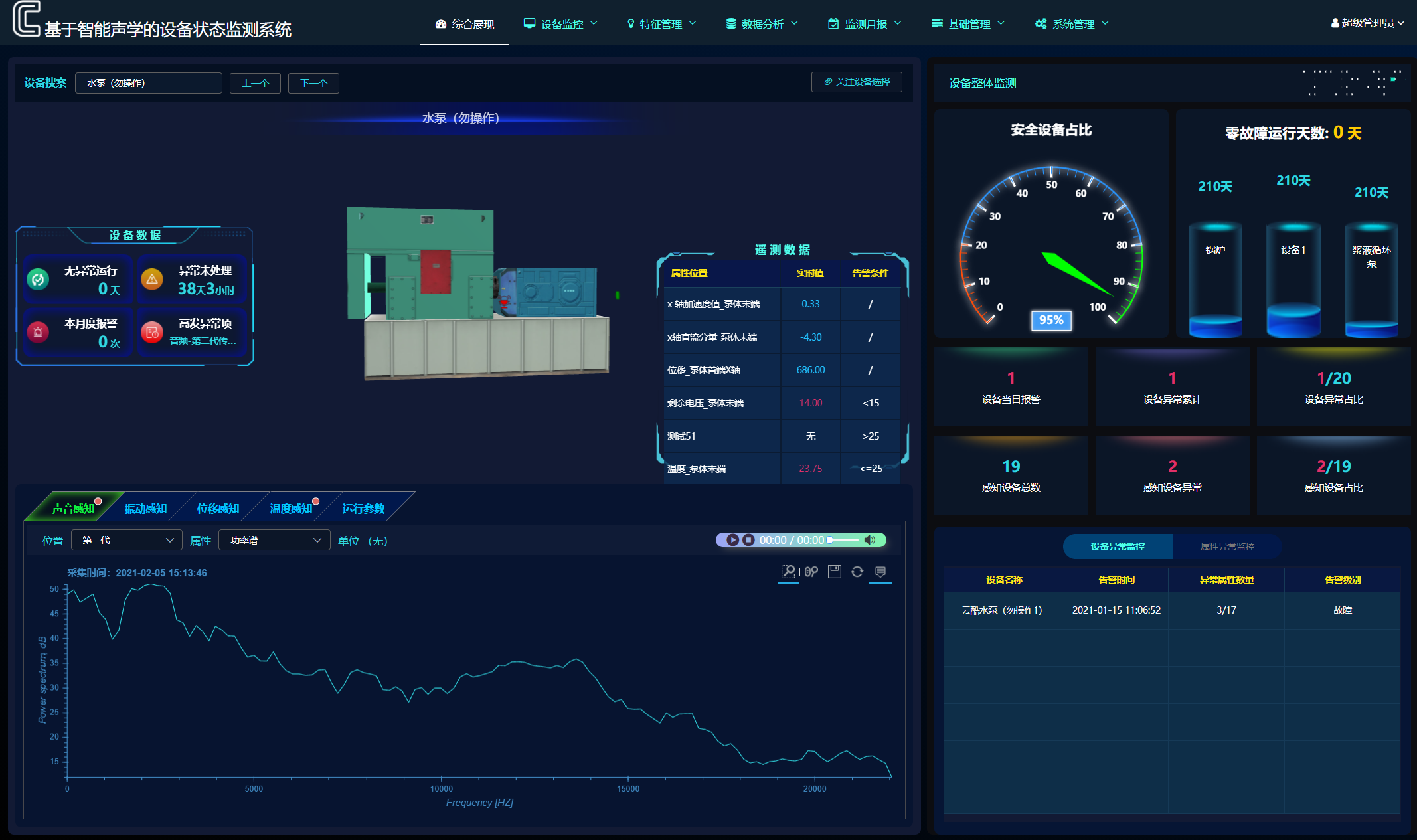Reset the chart with refresh icon
This screenshot has height=840, width=1417.
[857, 572]
